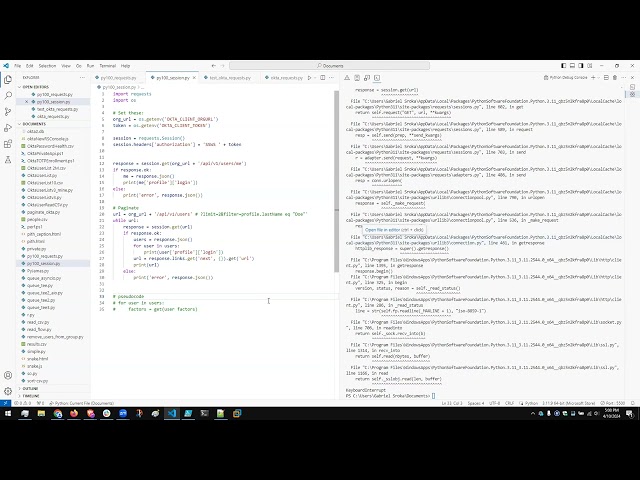The image size is (640, 480).
Task: Select Python Debug Console terminal label
Action: click(x=566, y=78)
